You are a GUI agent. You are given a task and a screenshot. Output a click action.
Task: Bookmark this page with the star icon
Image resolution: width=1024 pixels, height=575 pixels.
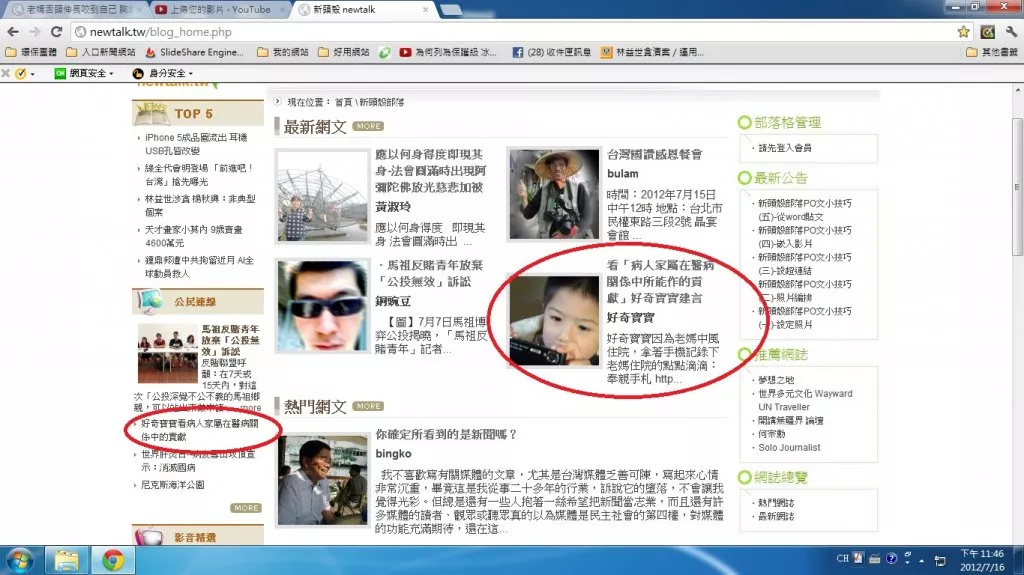[x=963, y=31]
